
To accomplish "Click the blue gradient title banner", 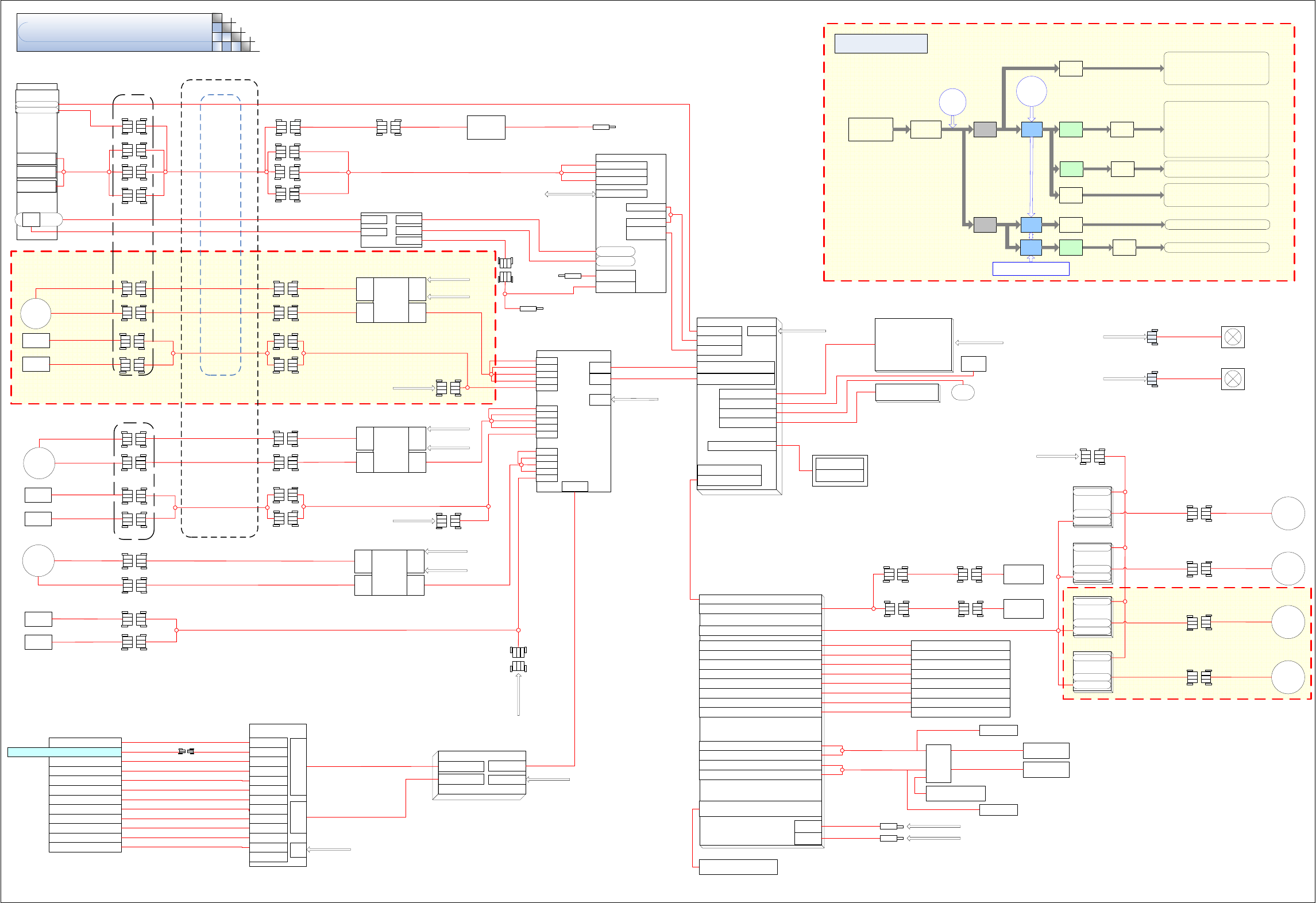I will point(115,33).
